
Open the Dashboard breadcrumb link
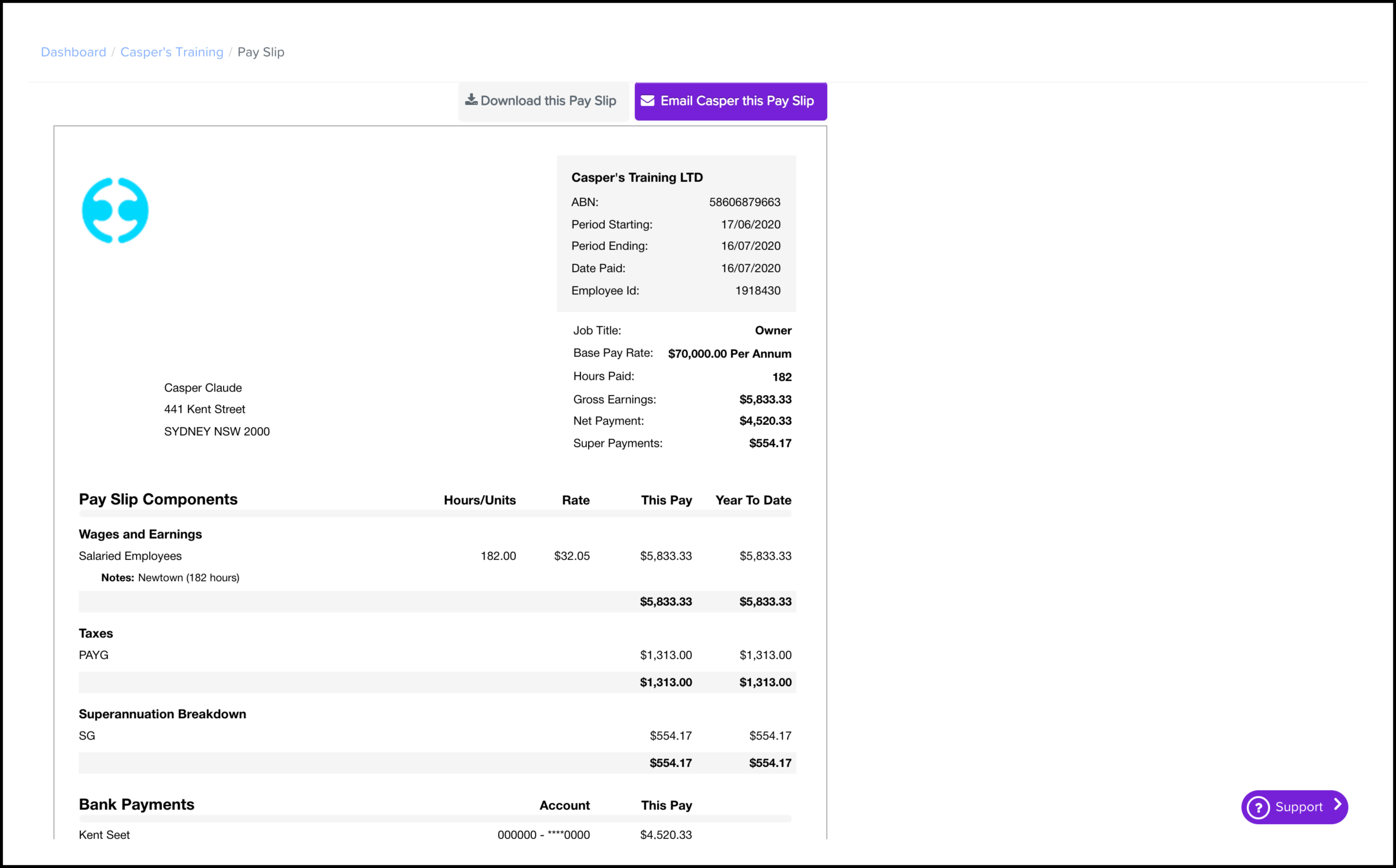(73, 52)
